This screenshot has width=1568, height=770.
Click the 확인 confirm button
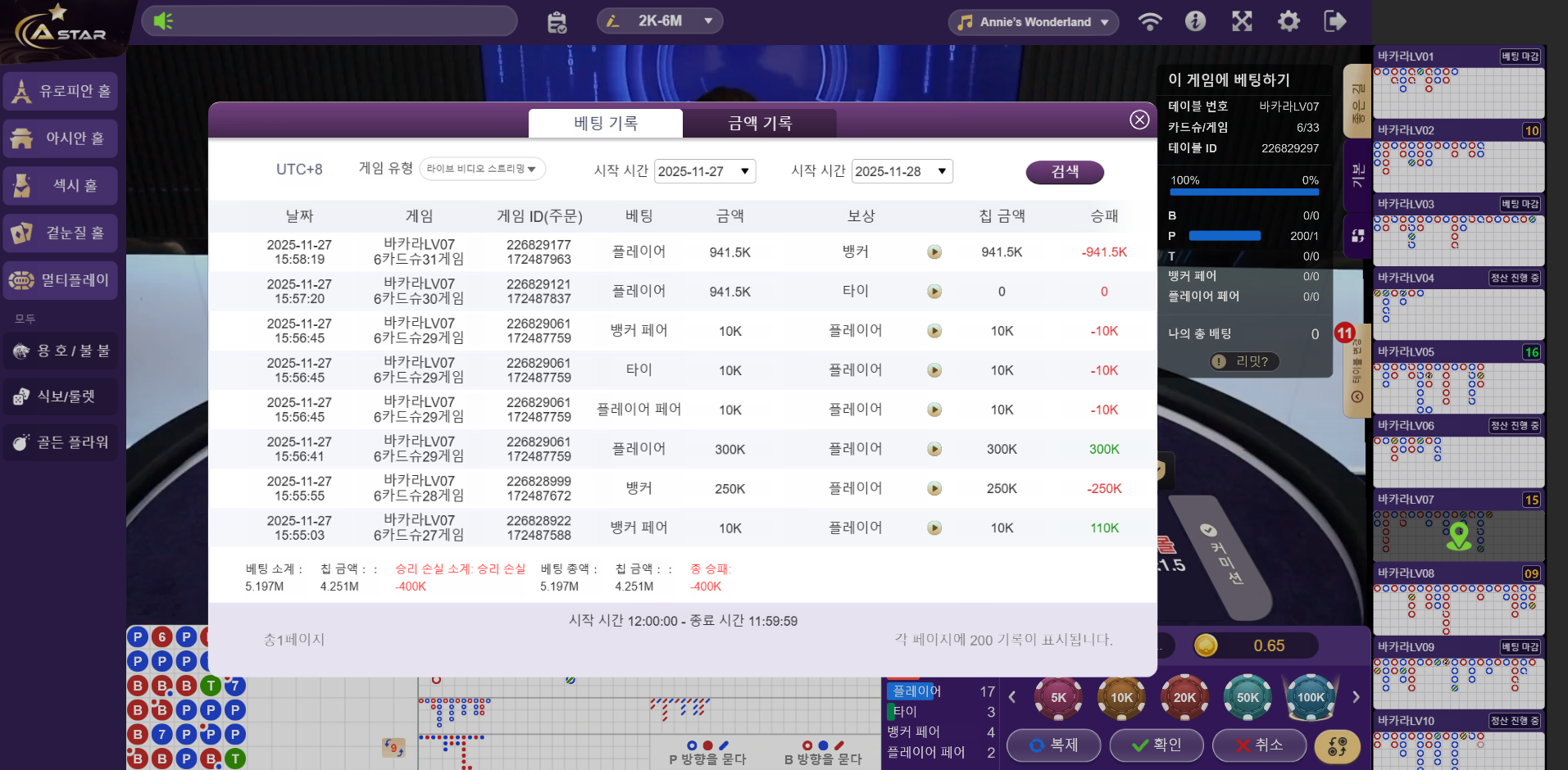1157,745
